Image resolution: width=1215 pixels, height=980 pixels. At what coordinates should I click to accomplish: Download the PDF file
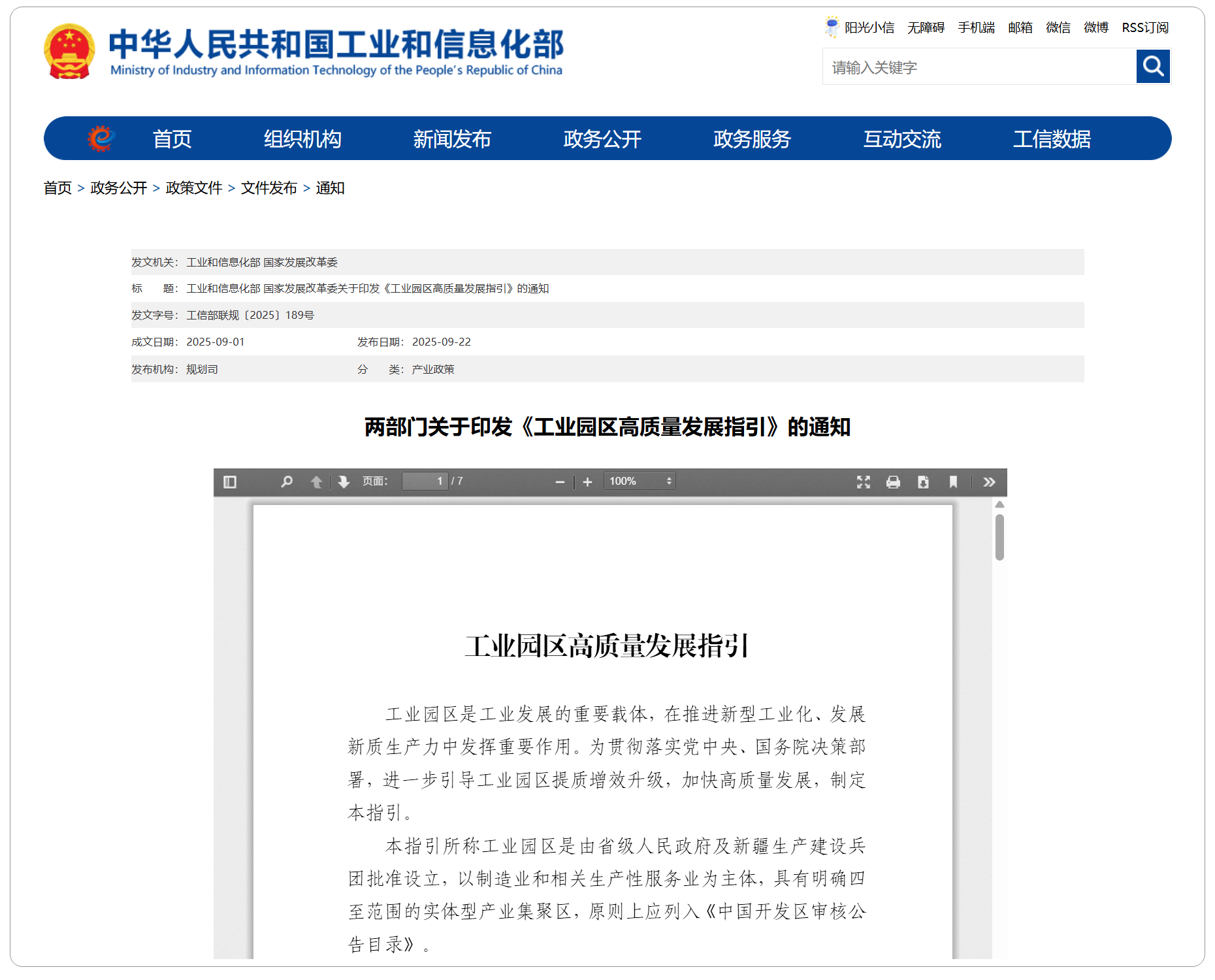(x=923, y=482)
